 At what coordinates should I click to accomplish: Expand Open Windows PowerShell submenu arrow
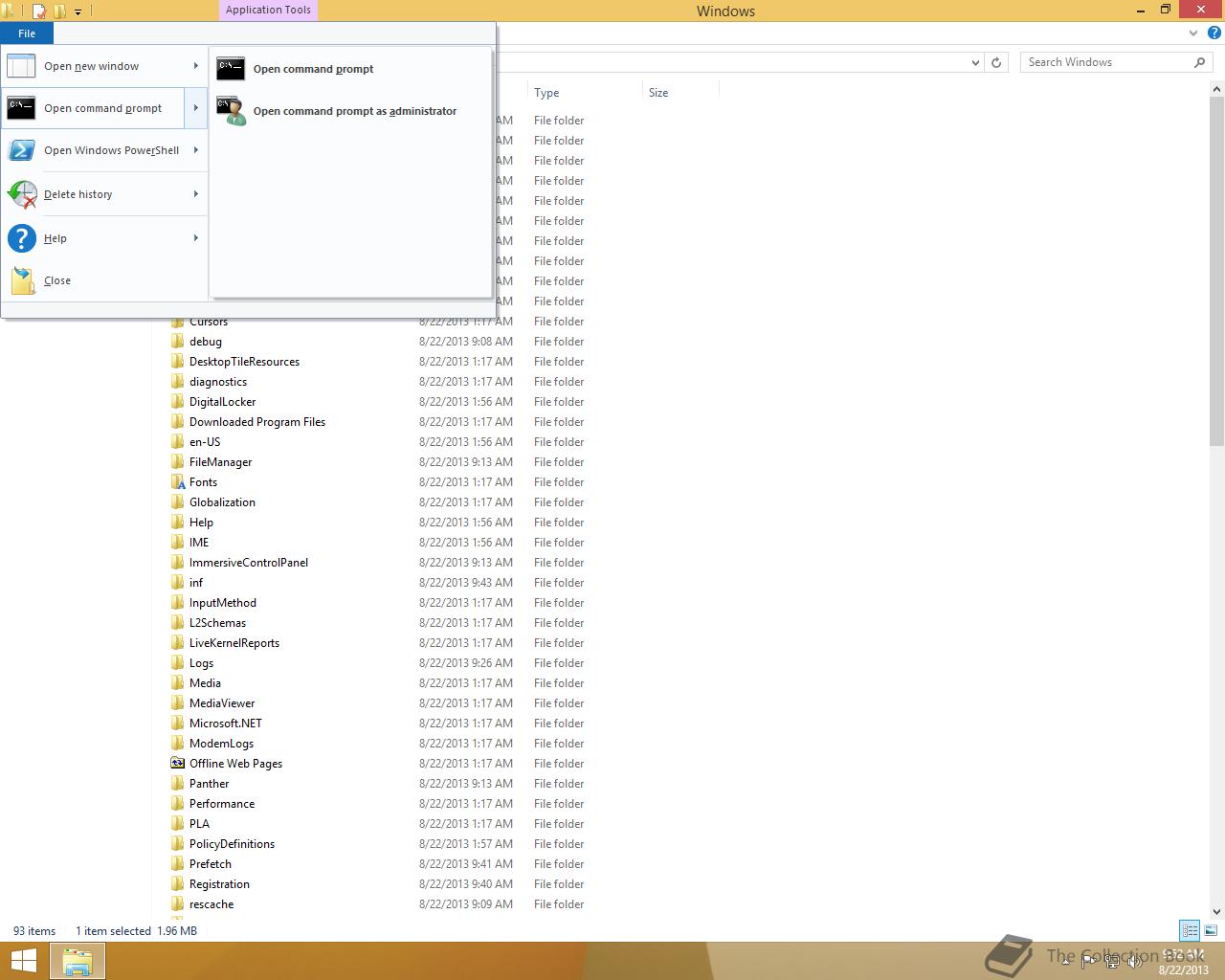pos(195,150)
